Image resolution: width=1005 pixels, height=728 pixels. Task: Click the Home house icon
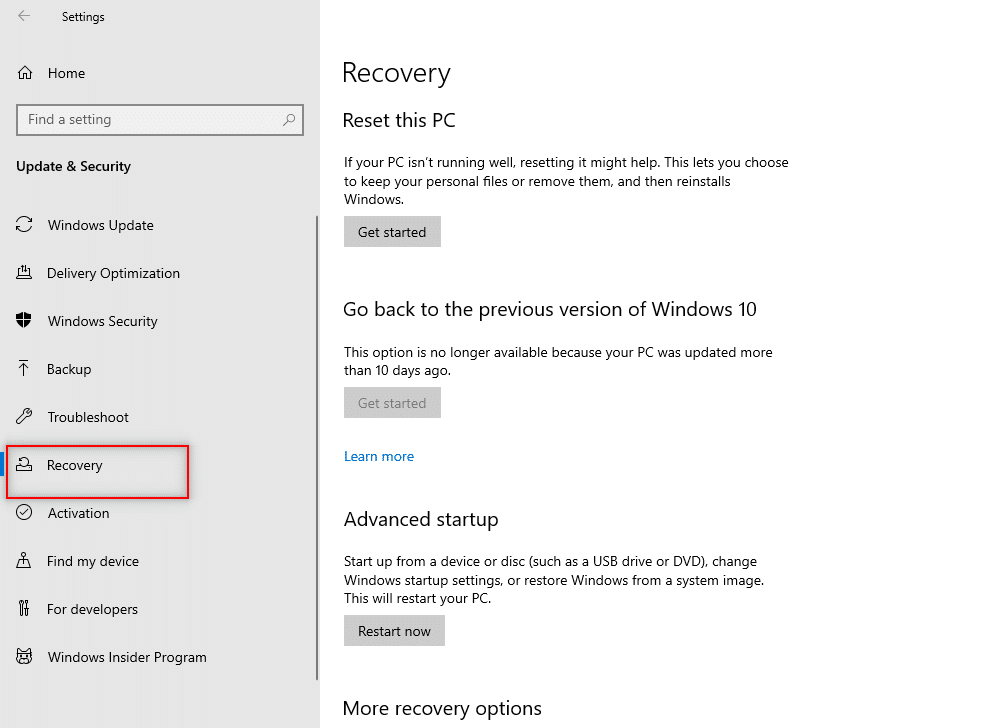coord(24,73)
